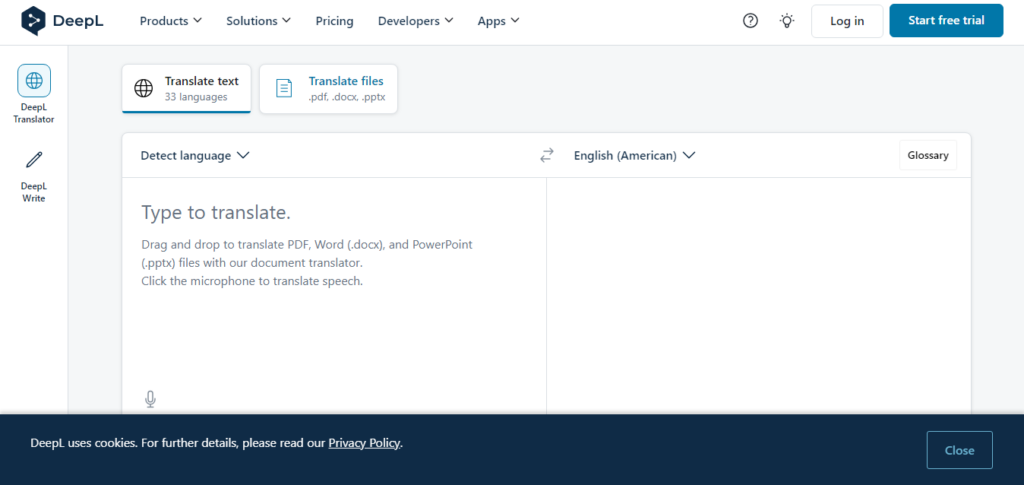The height and width of the screenshot is (485, 1024).
Task: Open the Detect language source selector
Action: point(195,155)
